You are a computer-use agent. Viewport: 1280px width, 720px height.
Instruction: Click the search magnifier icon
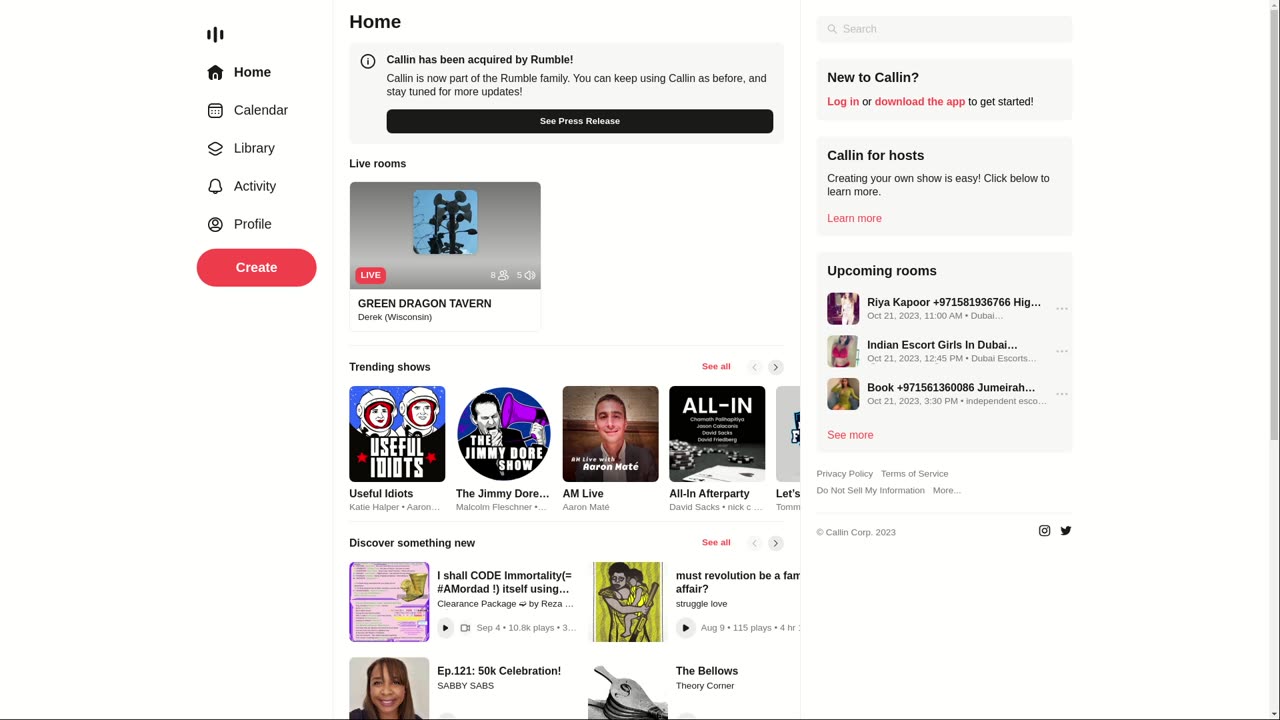click(832, 29)
